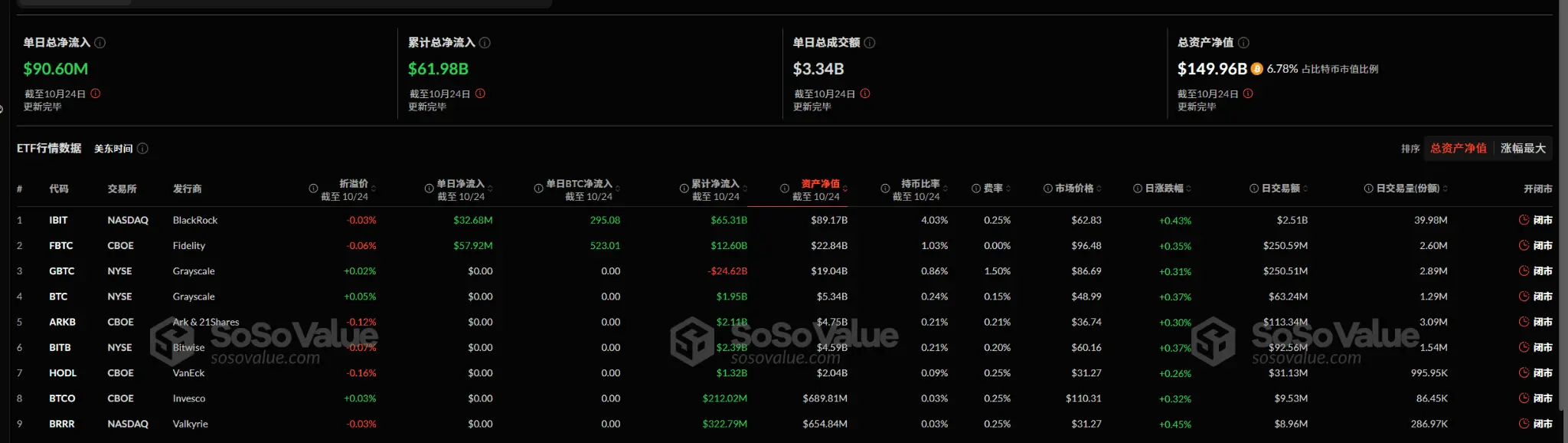Viewport: 1568px width, 443px height.
Task: Click market-closed clock icon in GBTC row
Action: point(1524,271)
